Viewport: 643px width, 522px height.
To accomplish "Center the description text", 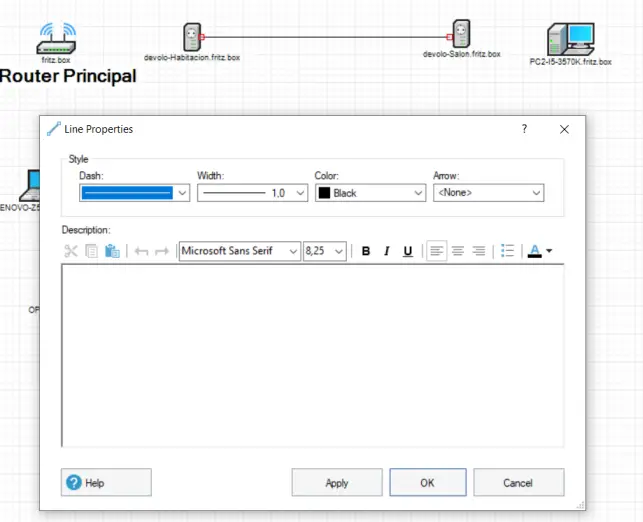I will coord(458,251).
